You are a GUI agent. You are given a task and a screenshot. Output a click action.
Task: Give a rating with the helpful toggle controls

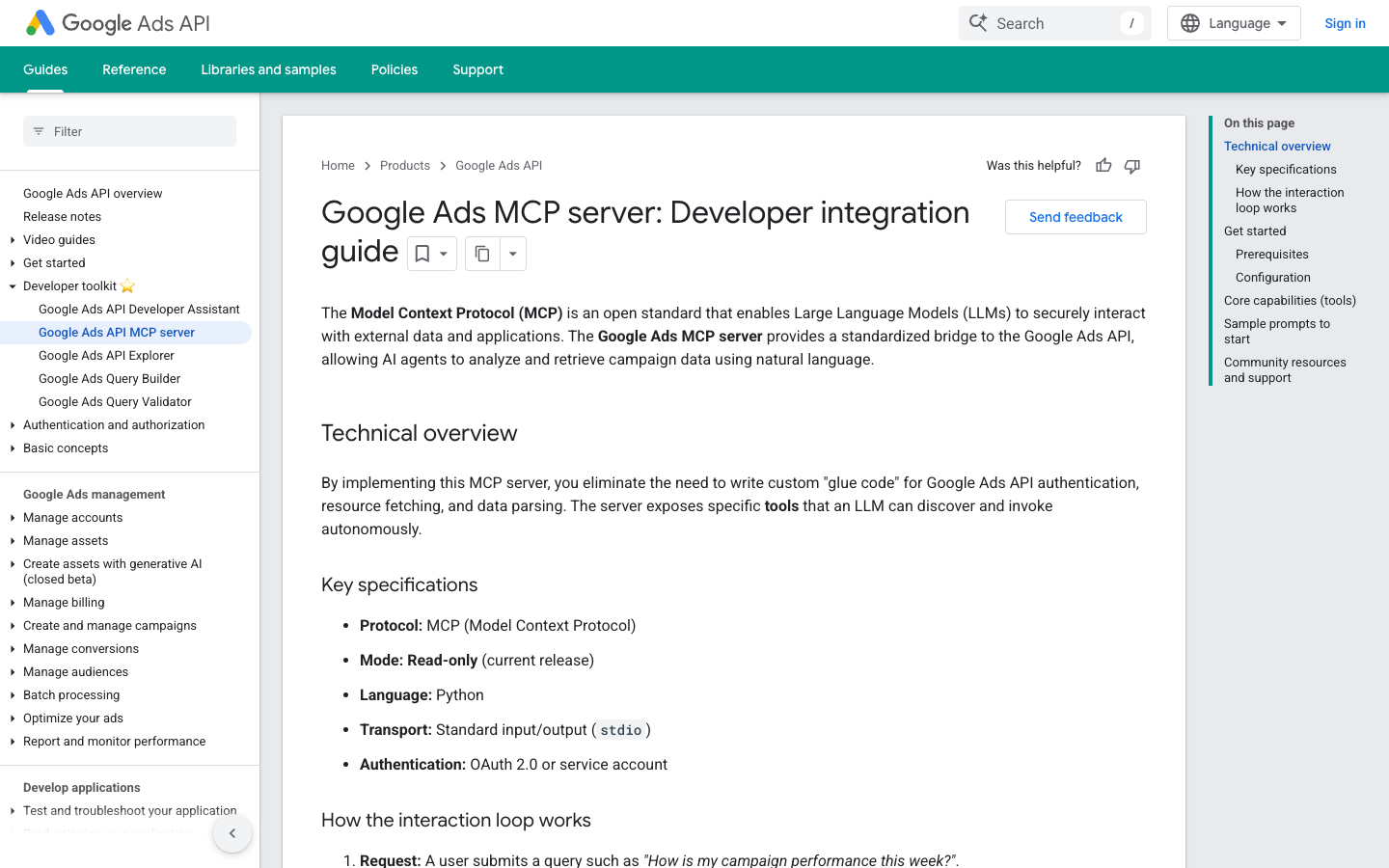[1117, 165]
